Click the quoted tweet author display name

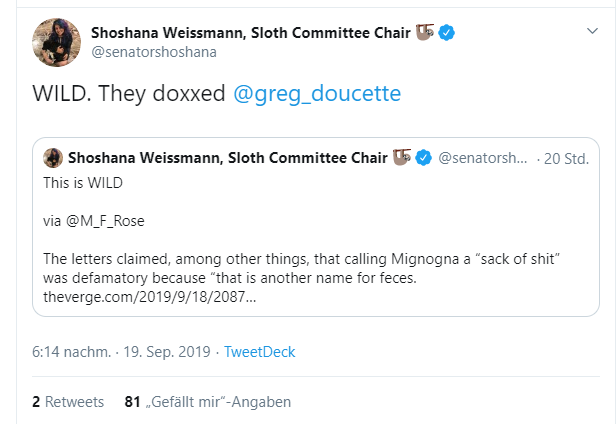pos(228,158)
